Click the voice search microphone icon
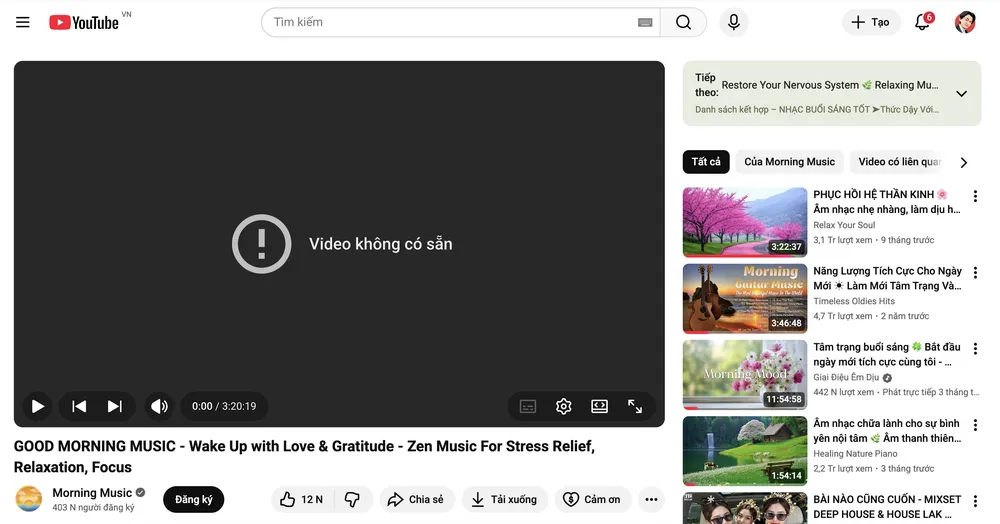1000x524 pixels. point(734,22)
